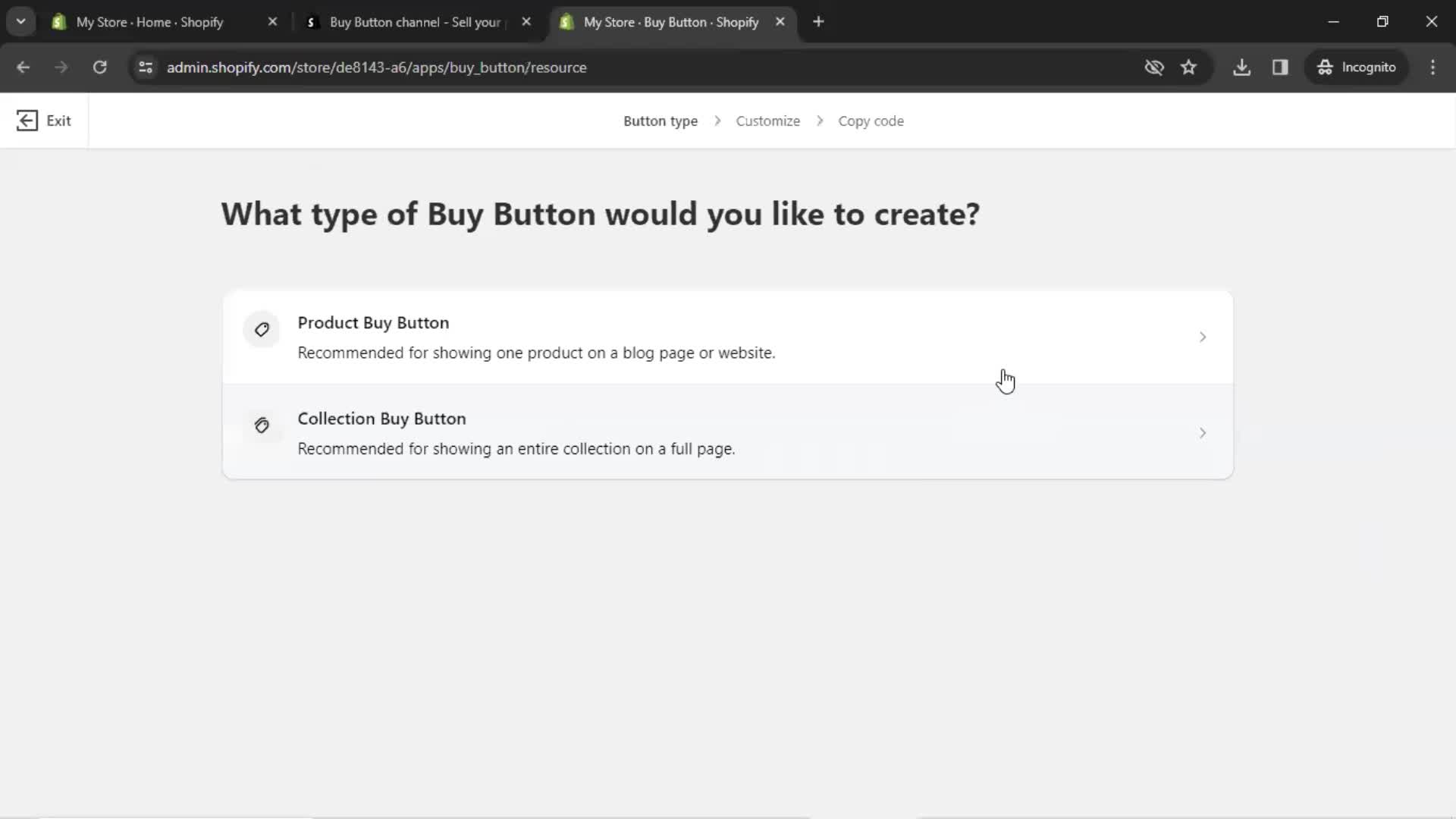The image size is (1456, 819).
Task: Open Collection Buy Button via its chevron
Action: coord(1203,433)
